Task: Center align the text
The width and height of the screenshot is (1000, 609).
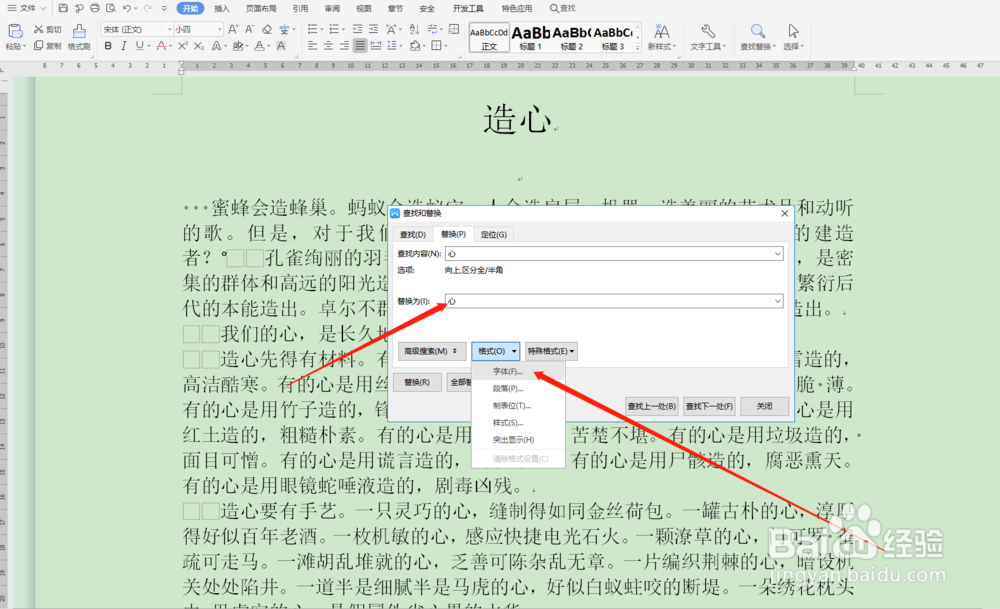Action: pyautogui.click(x=328, y=46)
